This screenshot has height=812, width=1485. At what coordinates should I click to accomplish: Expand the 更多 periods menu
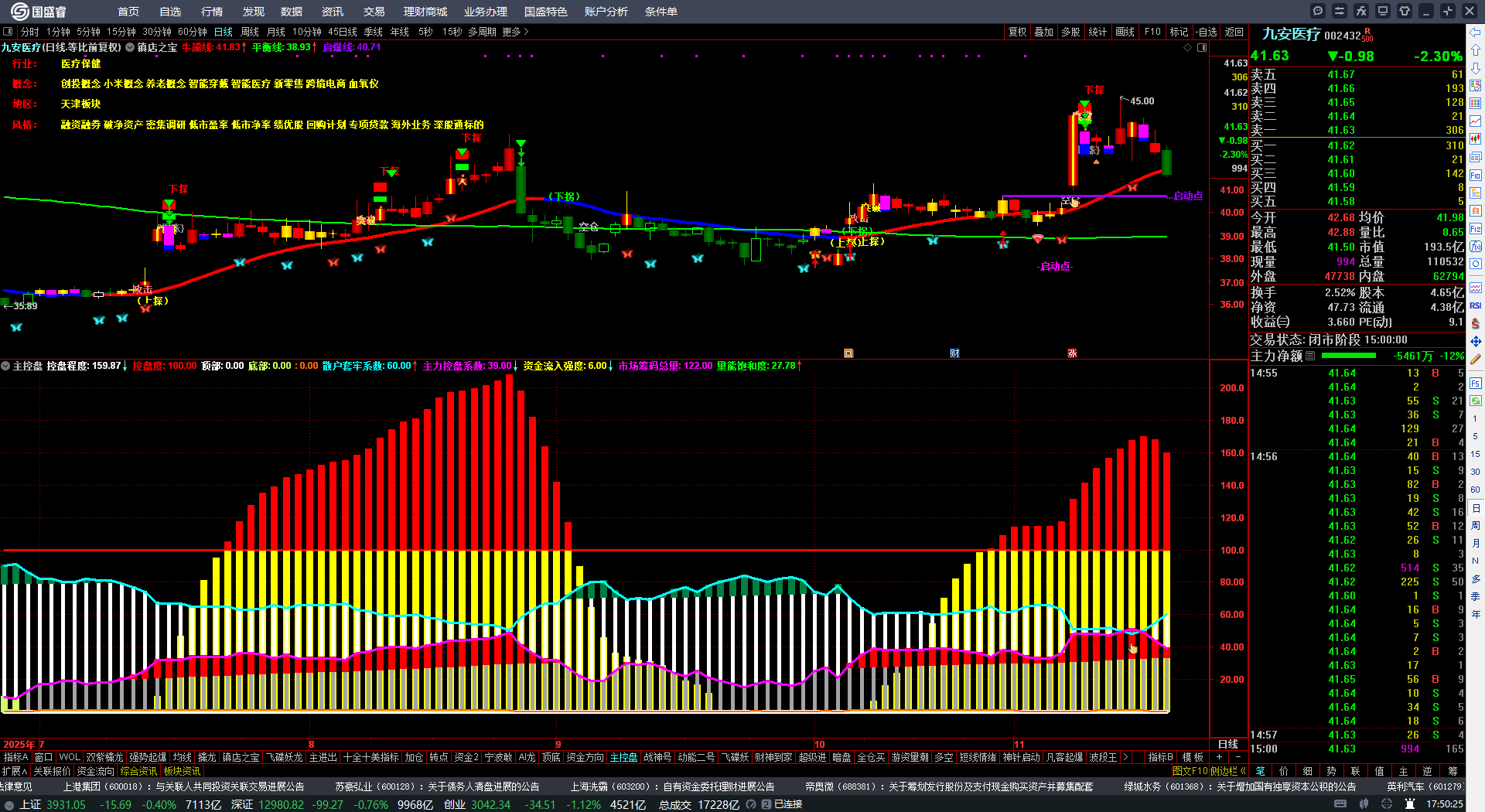pos(515,32)
